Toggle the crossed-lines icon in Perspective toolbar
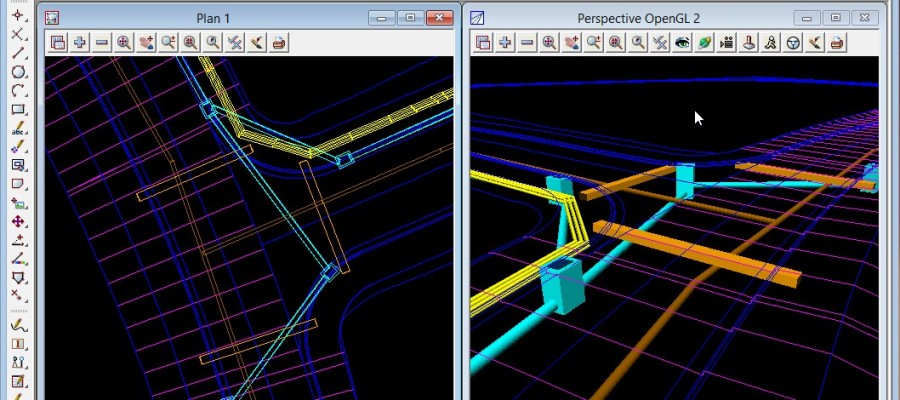 pyautogui.click(x=660, y=42)
